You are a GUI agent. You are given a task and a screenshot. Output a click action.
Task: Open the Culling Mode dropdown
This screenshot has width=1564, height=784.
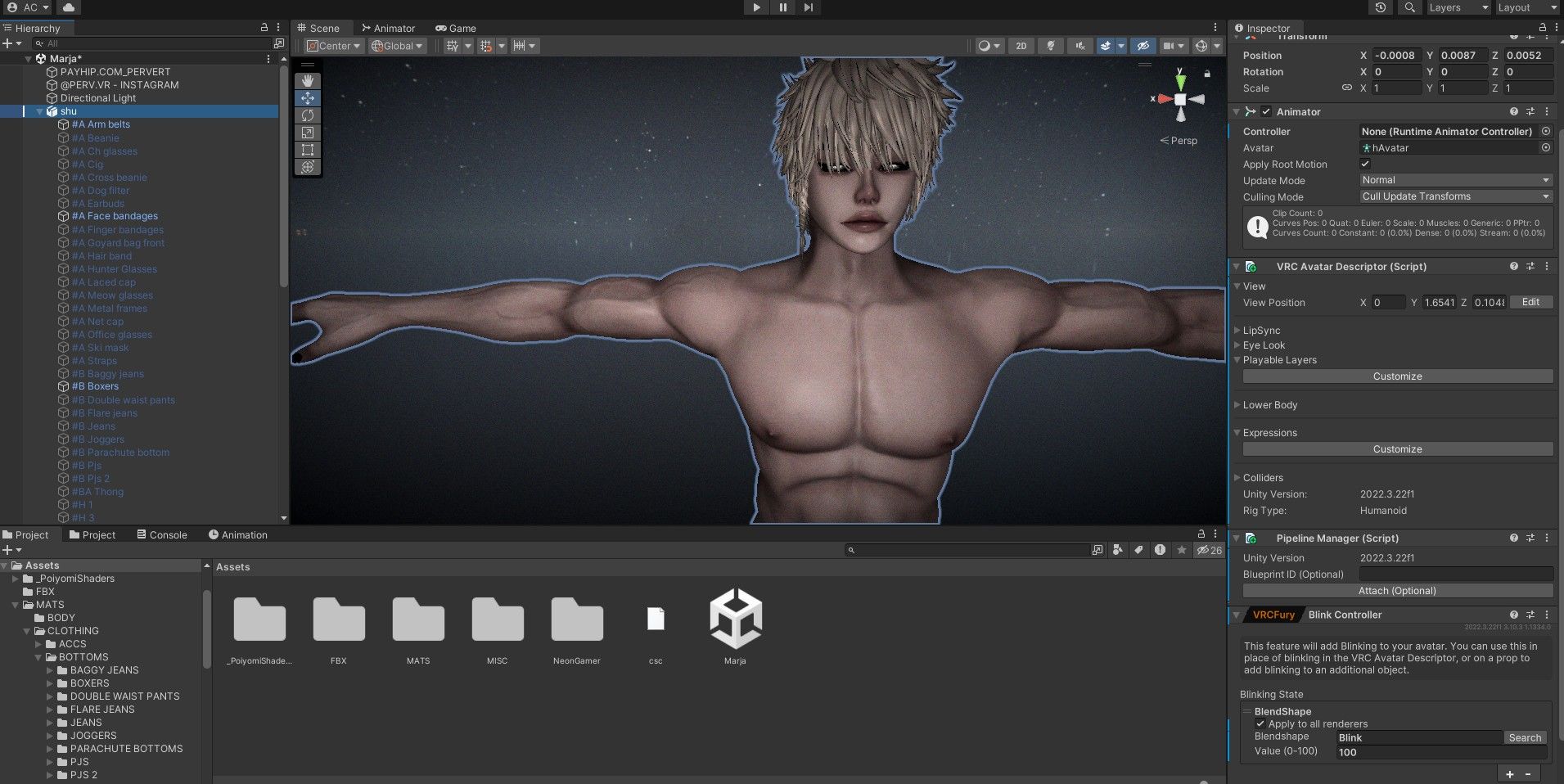pyautogui.click(x=1455, y=196)
